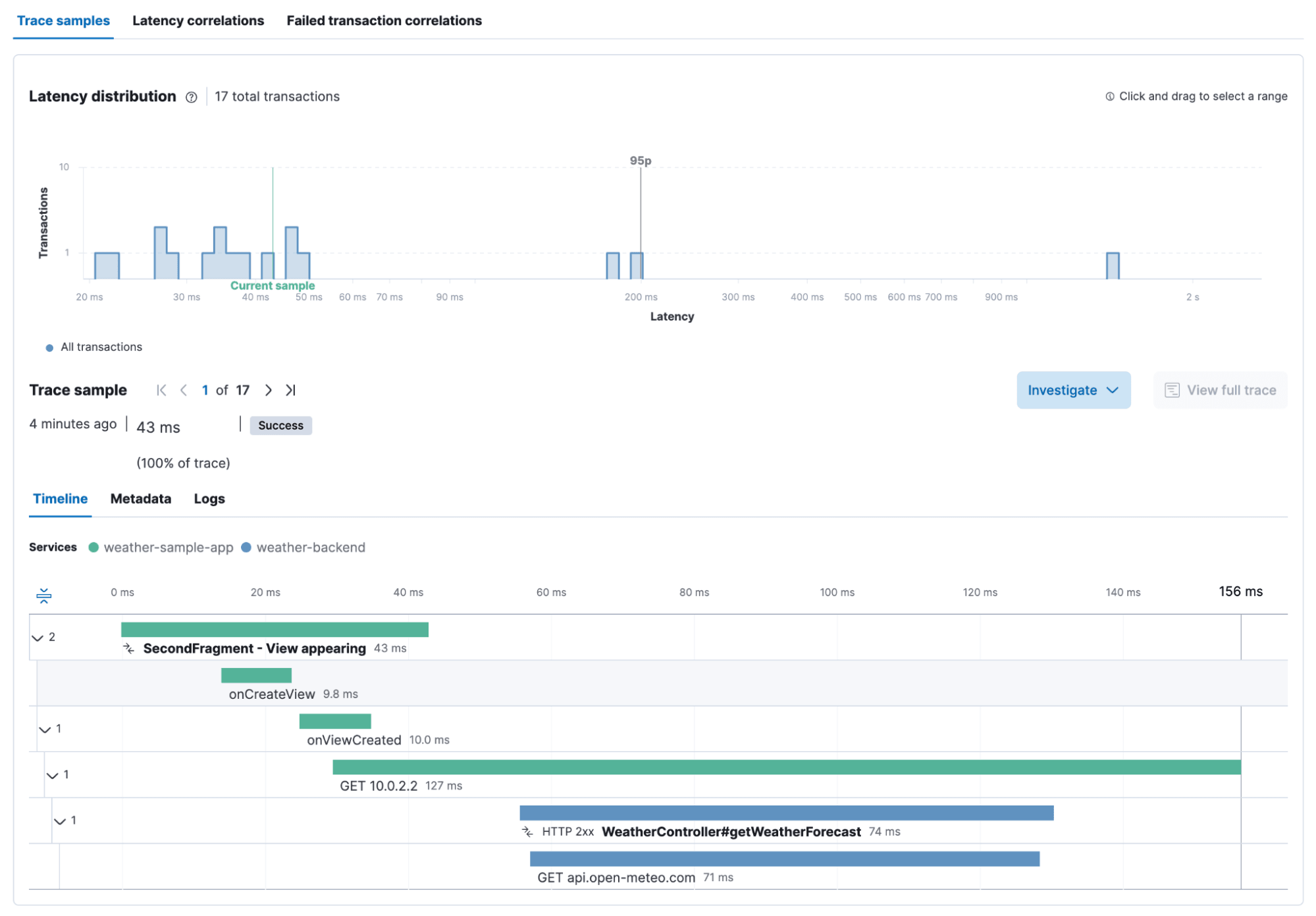Toggle weather-backend service legend dot
Screen dimensions: 1316x916
[246, 547]
